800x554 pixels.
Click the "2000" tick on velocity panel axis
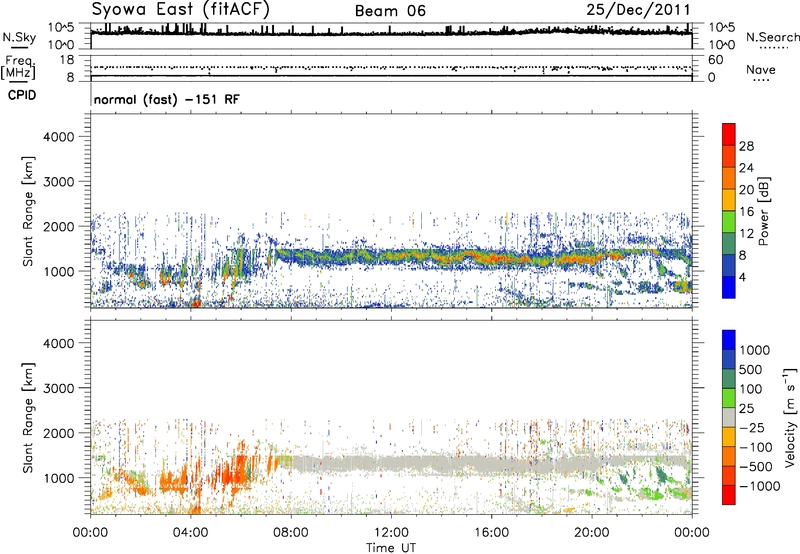click(x=59, y=433)
